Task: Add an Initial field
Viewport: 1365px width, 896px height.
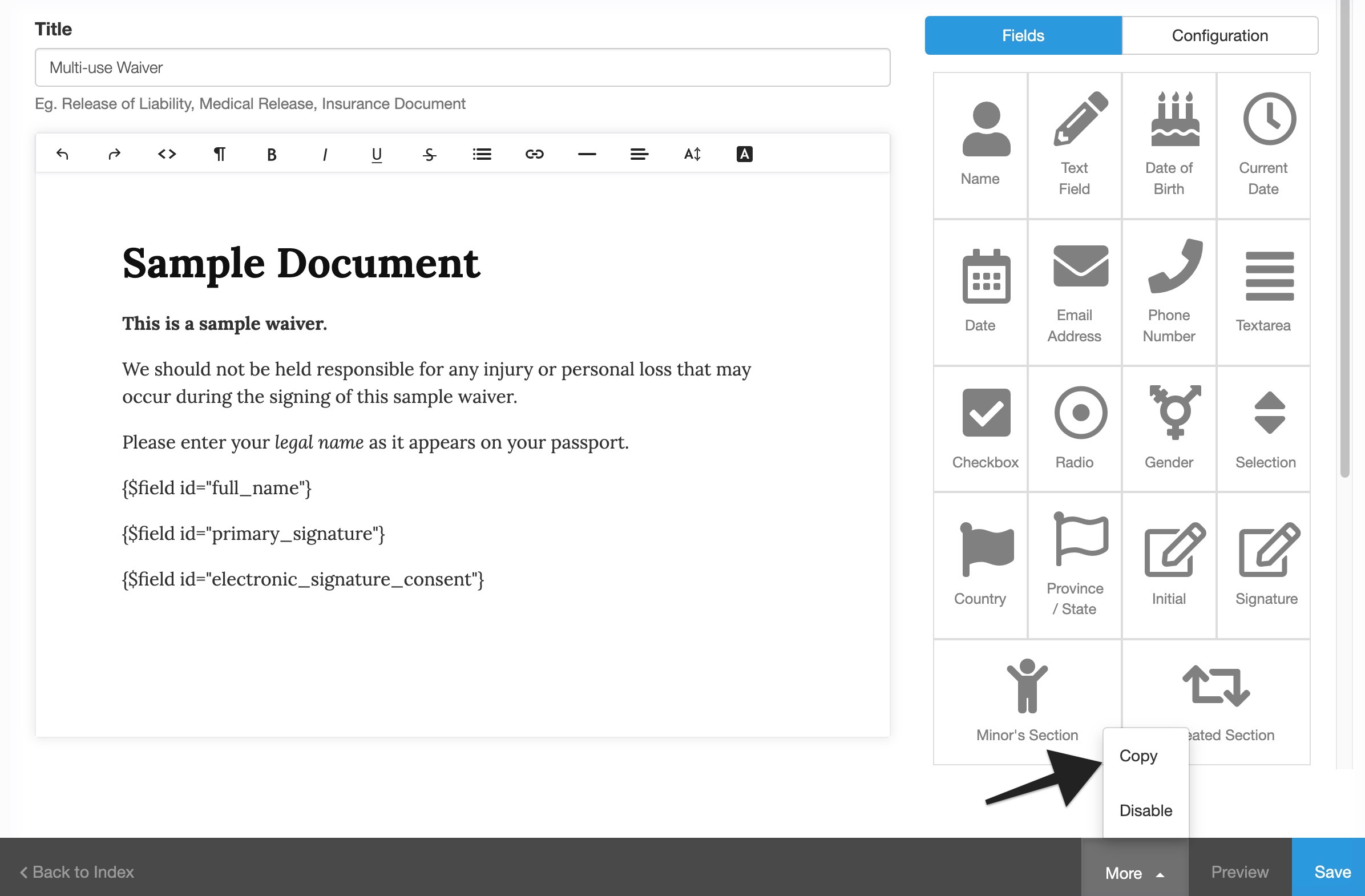Action: pos(1169,566)
